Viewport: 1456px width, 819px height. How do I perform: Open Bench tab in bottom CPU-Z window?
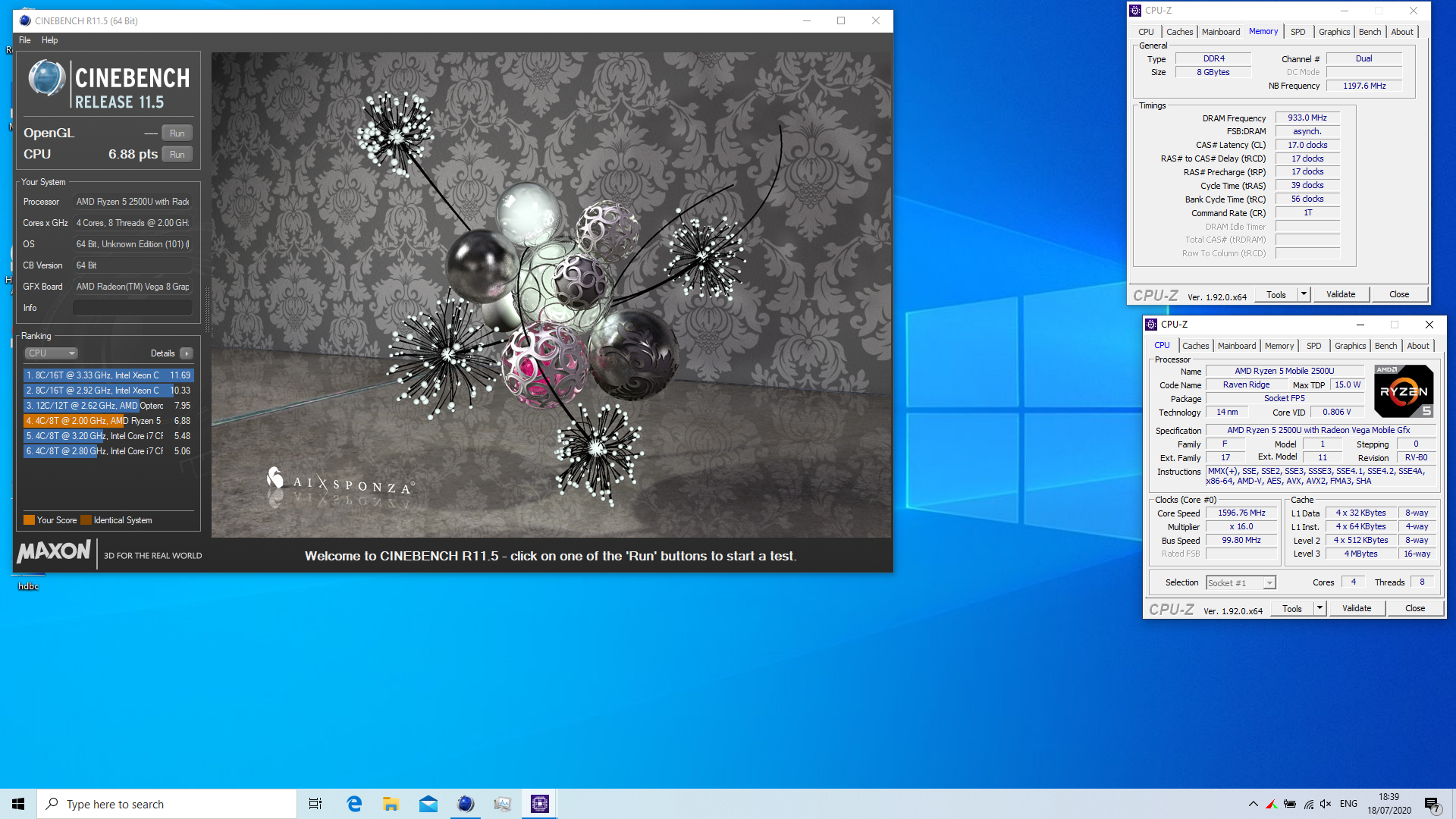point(1385,346)
